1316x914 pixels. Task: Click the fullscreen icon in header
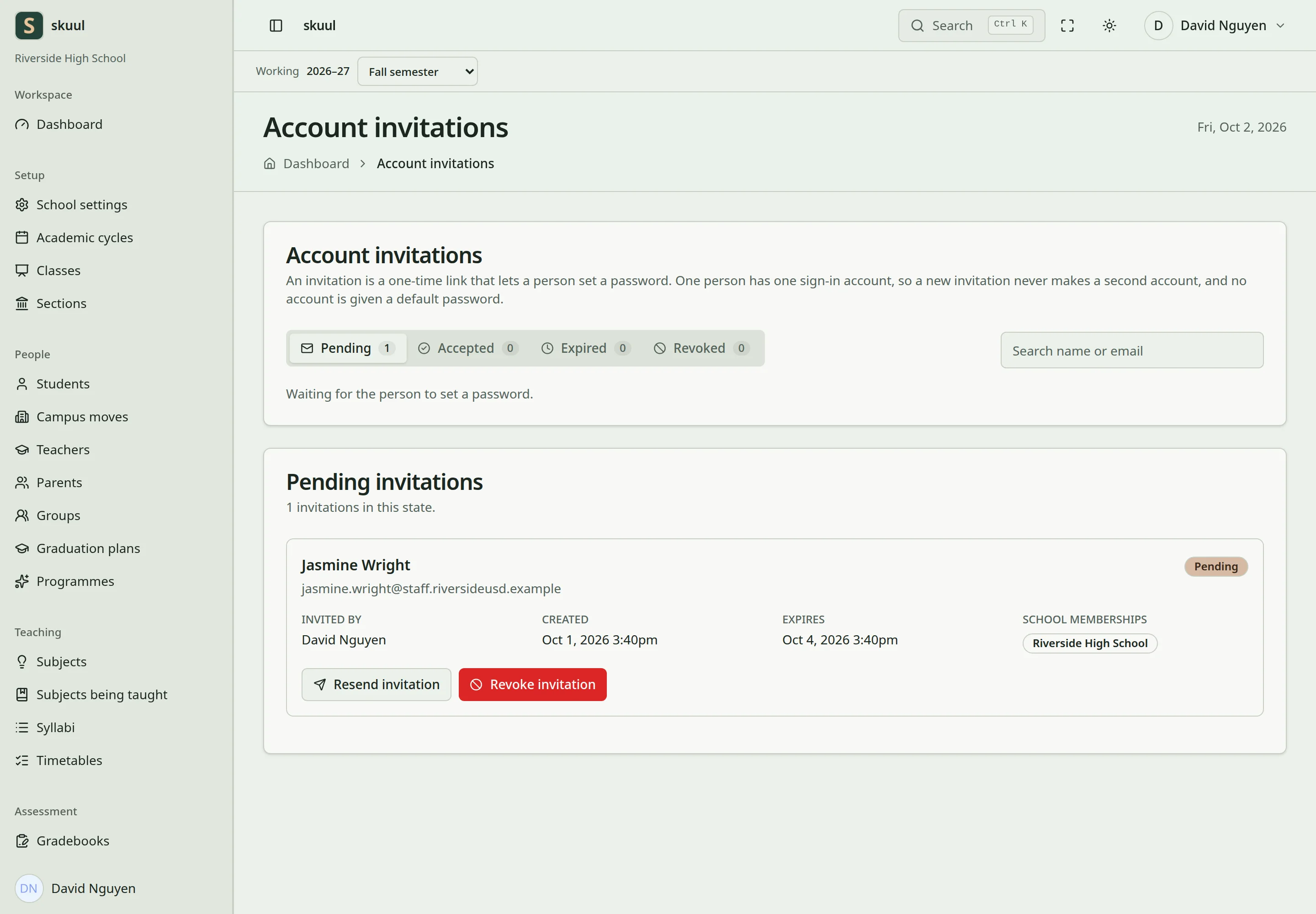coord(1067,26)
